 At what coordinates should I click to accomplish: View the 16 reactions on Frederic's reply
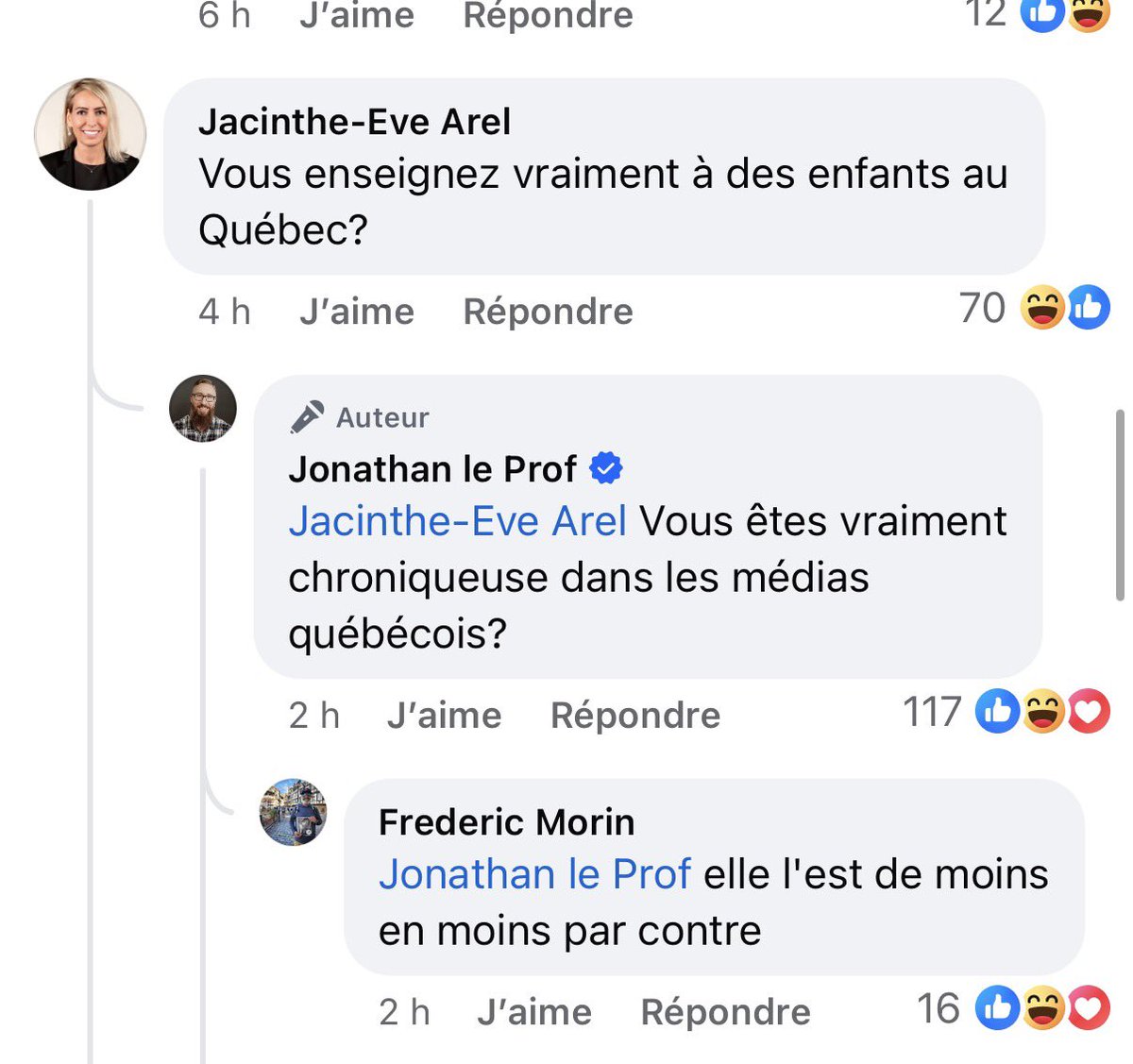point(939,1009)
